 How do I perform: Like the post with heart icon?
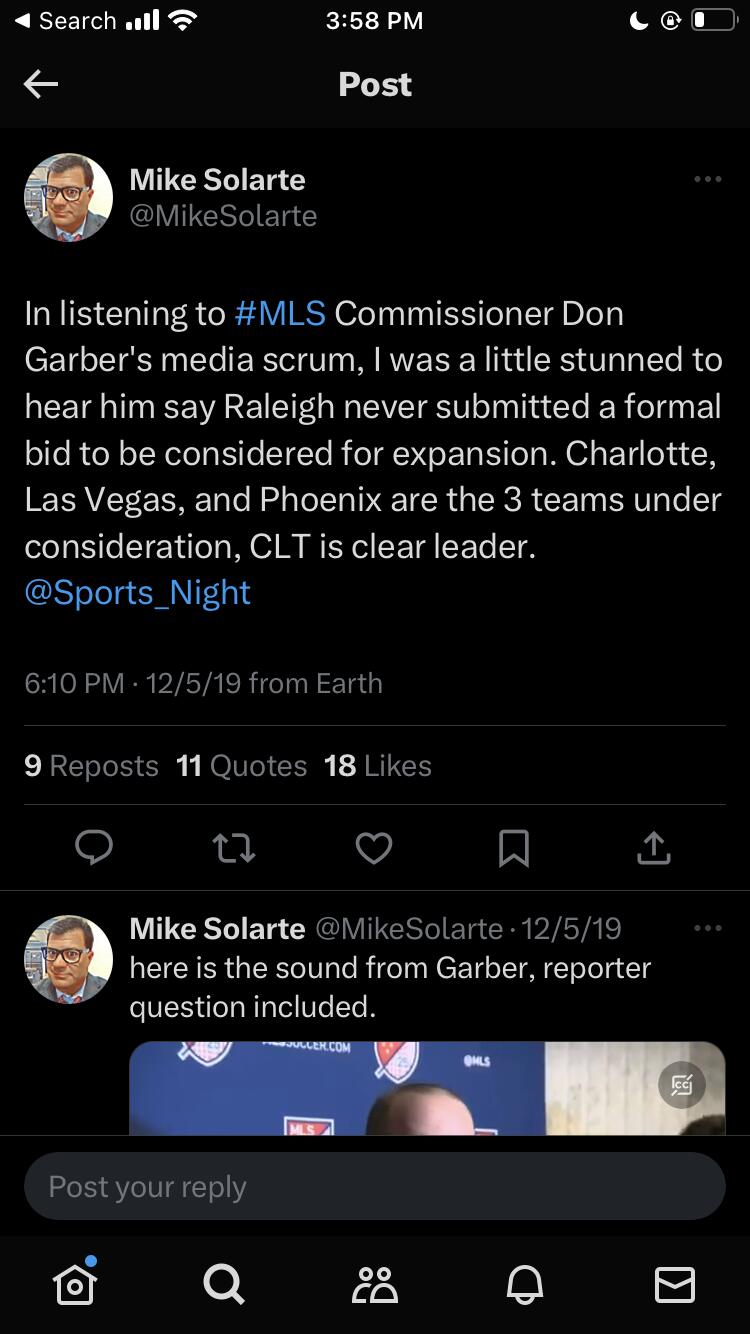[374, 849]
